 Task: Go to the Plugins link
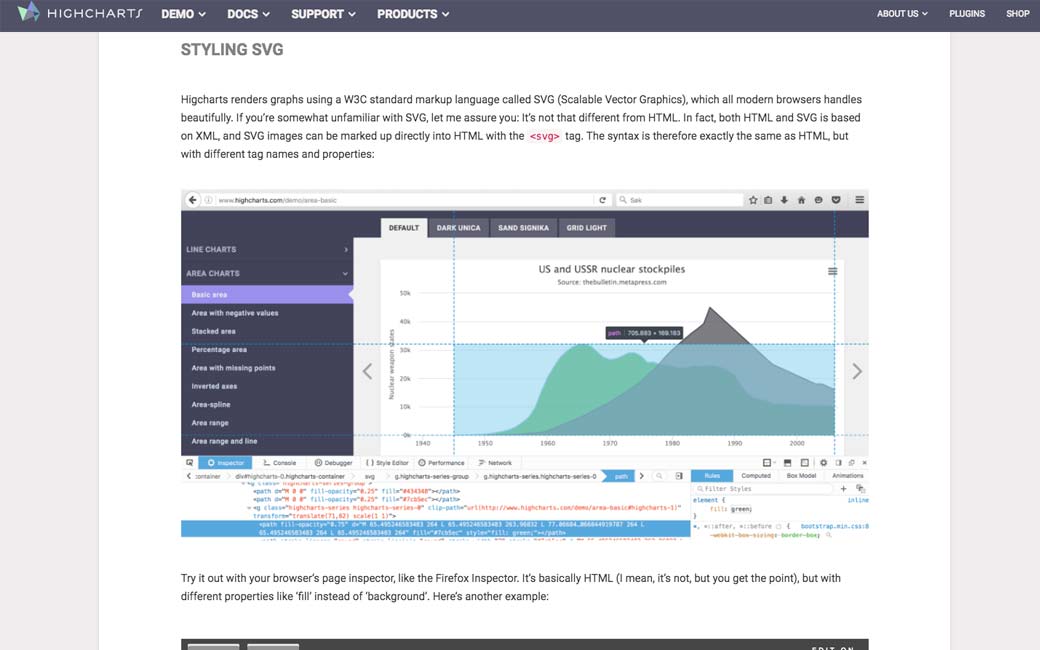coord(967,14)
